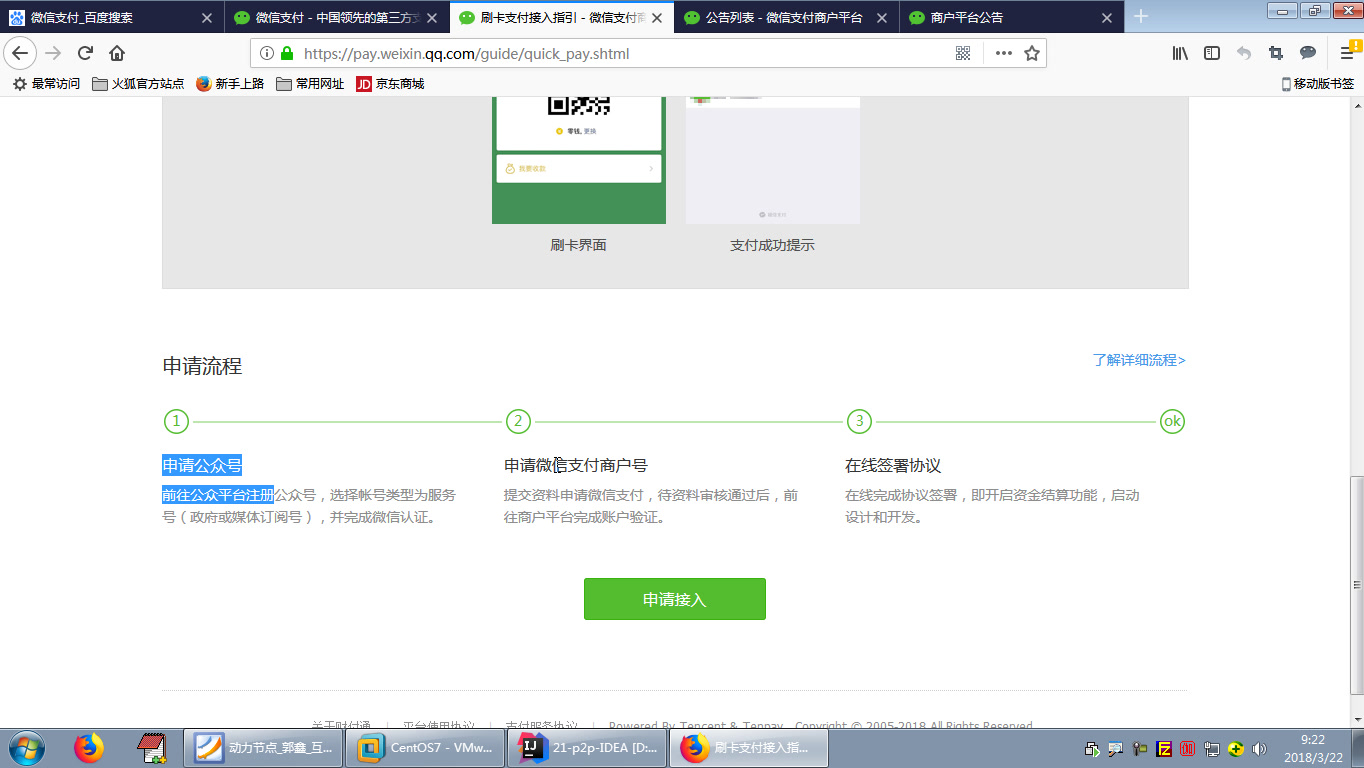This screenshot has height=768, width=1364.
Task: Click the 申请流程 section title
Action: 202,366
